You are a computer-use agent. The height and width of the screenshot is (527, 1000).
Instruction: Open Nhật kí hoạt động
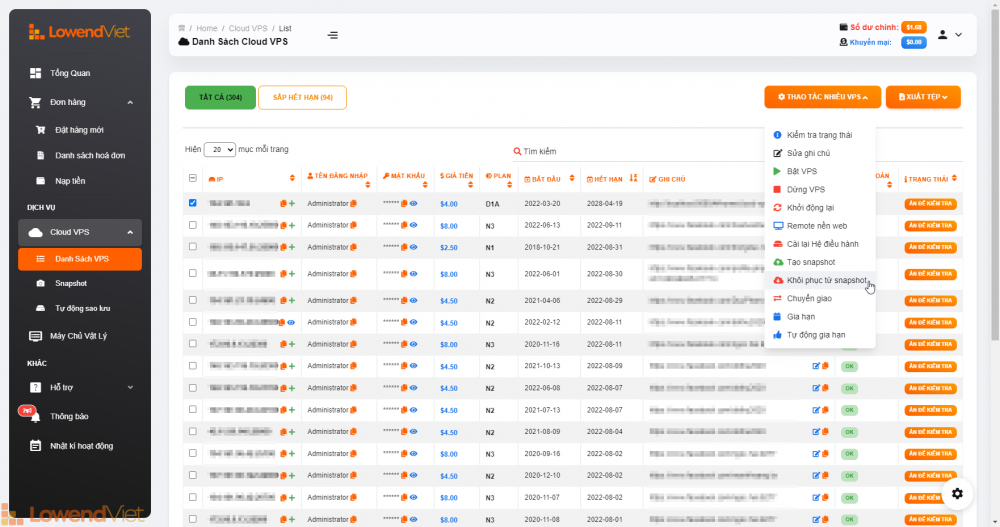(80, 446)
